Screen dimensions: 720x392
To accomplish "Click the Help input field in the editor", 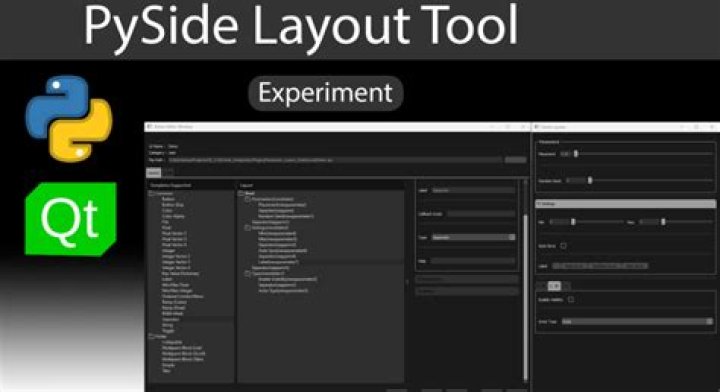I will pos(473,261).
